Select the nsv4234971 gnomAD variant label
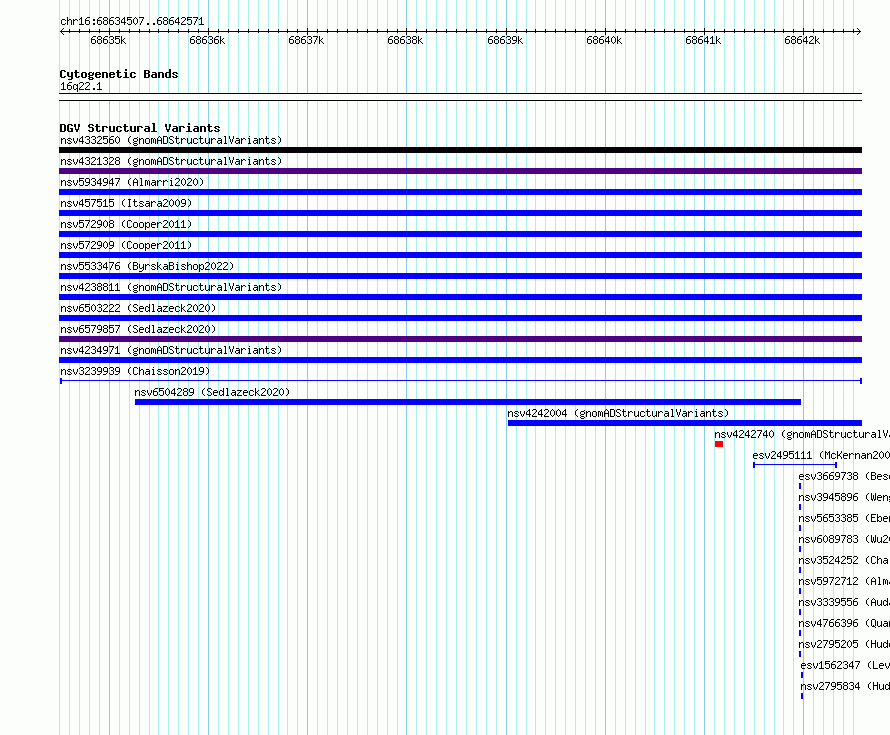The height and width of the screenshot is (735, 890). click(x=171, y=350)
